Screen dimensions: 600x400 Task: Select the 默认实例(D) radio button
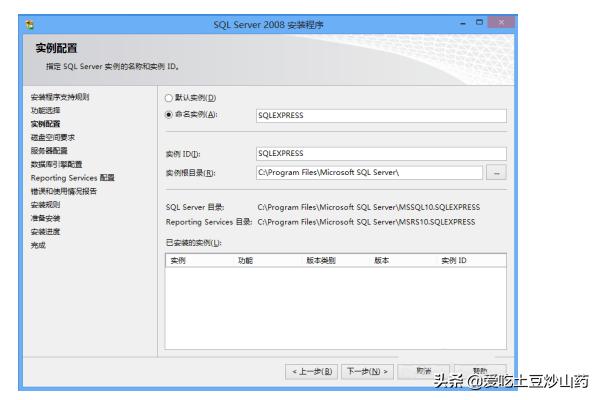click(x=168, y=98)
